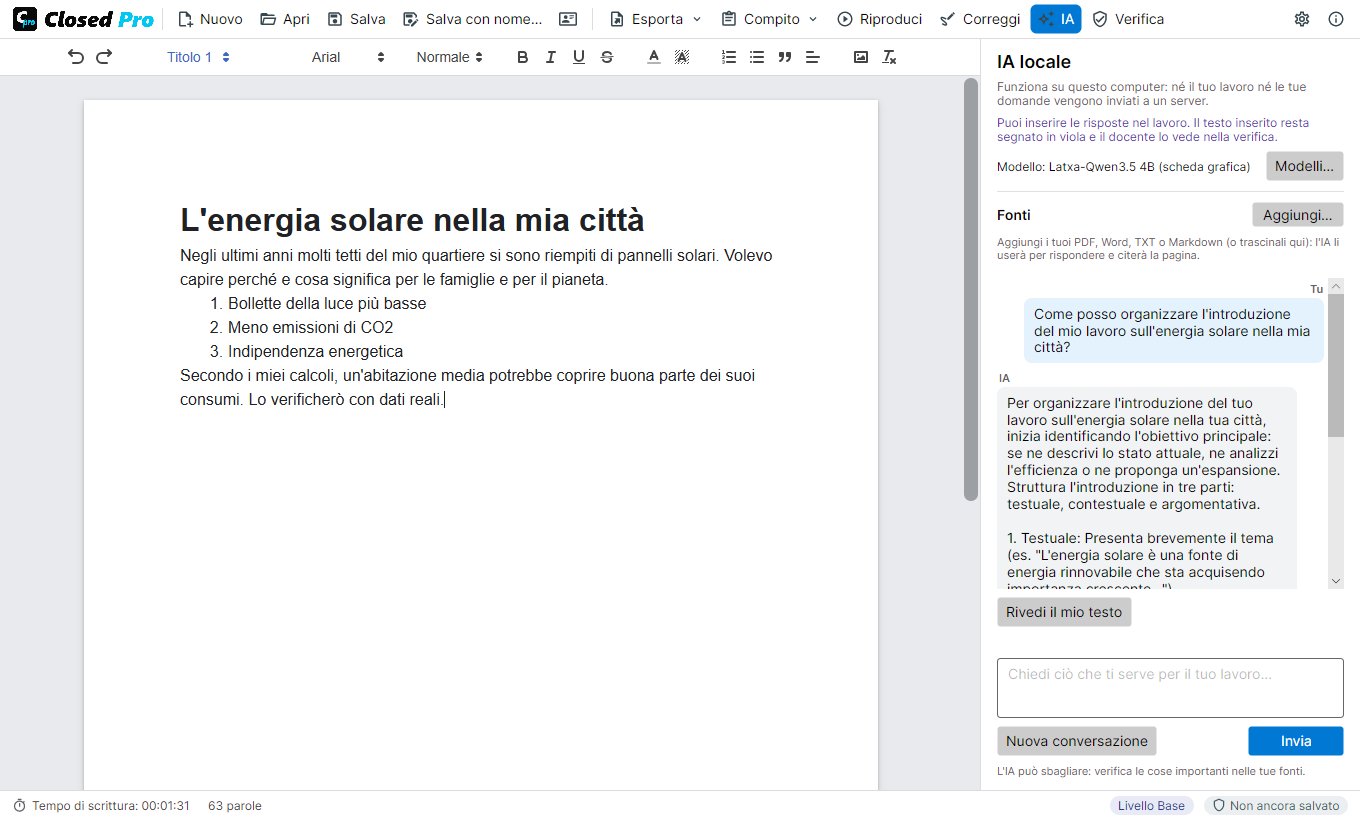Click the document editor scrollbar
The width and height of the screenshot is (1360, 820).
click(970, 290)
